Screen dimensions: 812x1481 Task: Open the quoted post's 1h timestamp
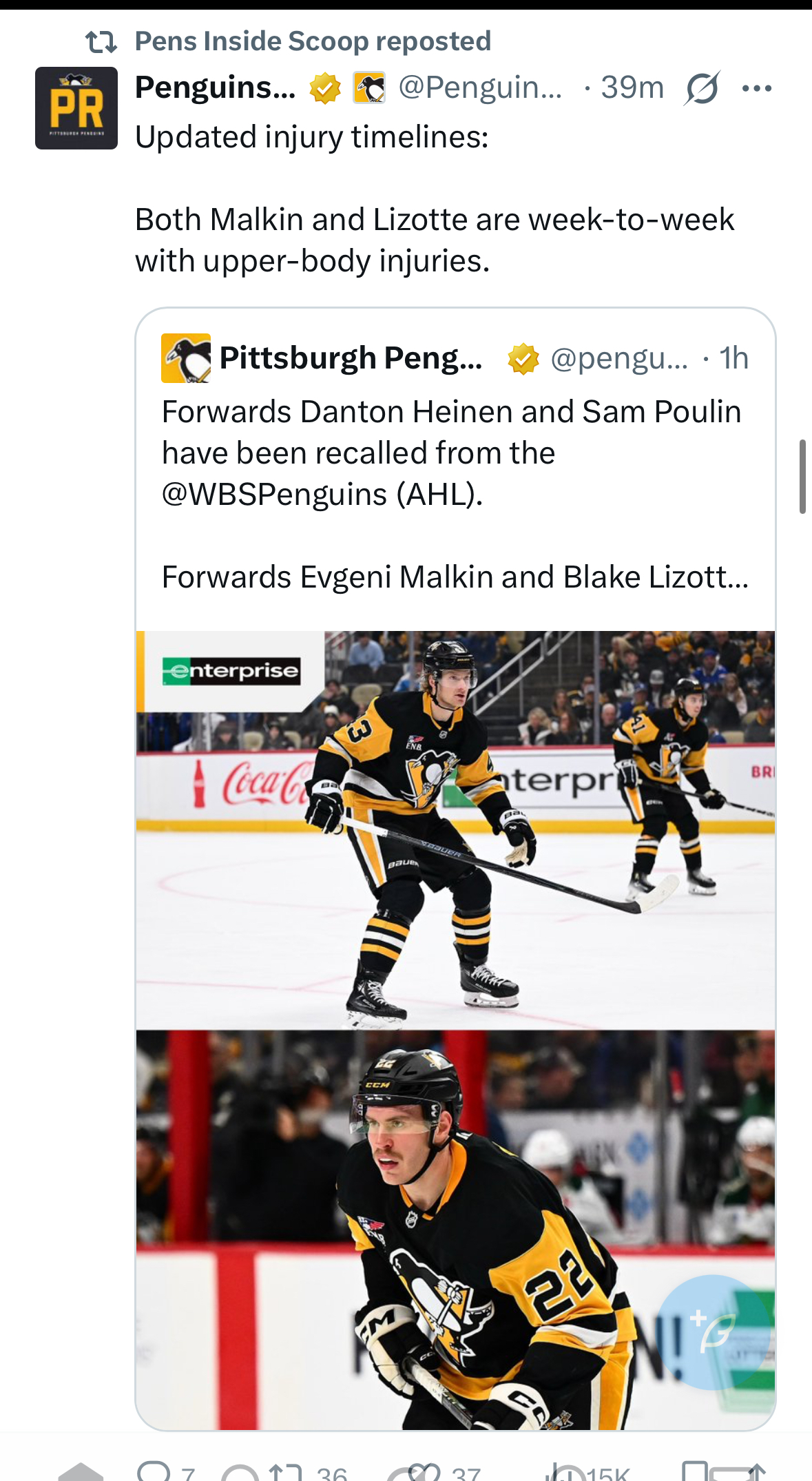733,358
